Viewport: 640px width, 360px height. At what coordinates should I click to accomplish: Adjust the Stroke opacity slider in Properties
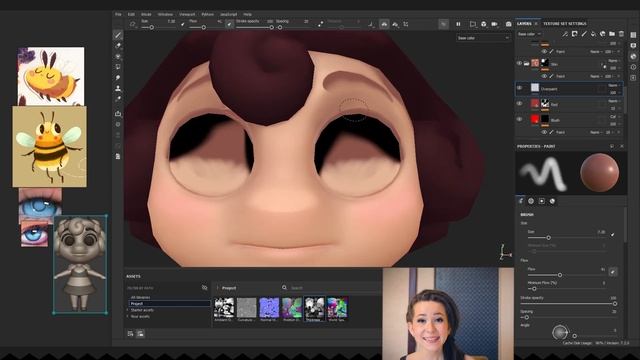click(568, 304)
